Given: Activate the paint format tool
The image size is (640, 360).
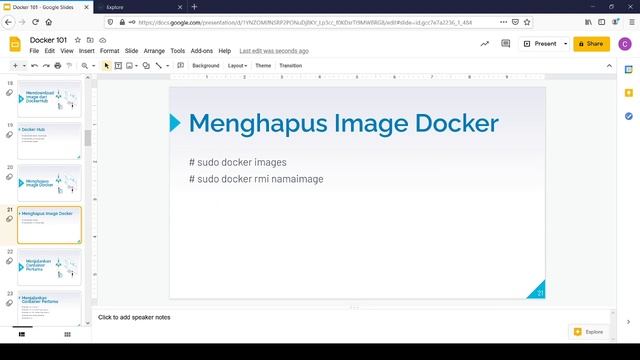Looking at the screenshot, I should click(69, 66).
